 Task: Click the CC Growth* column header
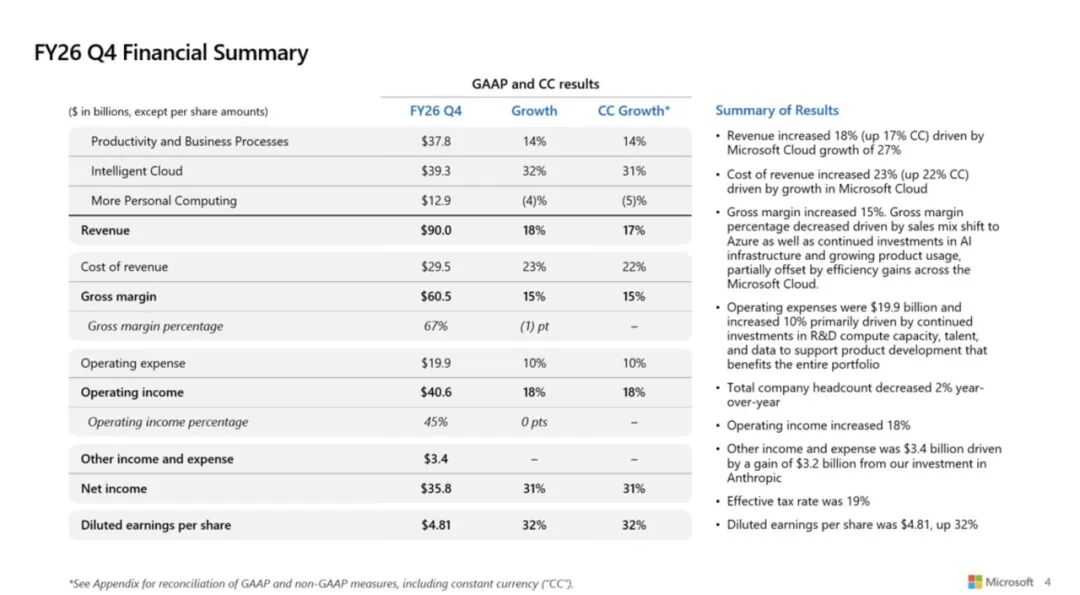634,111
